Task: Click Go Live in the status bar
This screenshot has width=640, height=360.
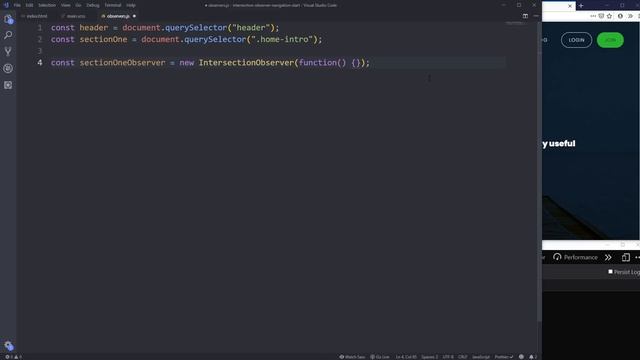Action: [380, 357]
